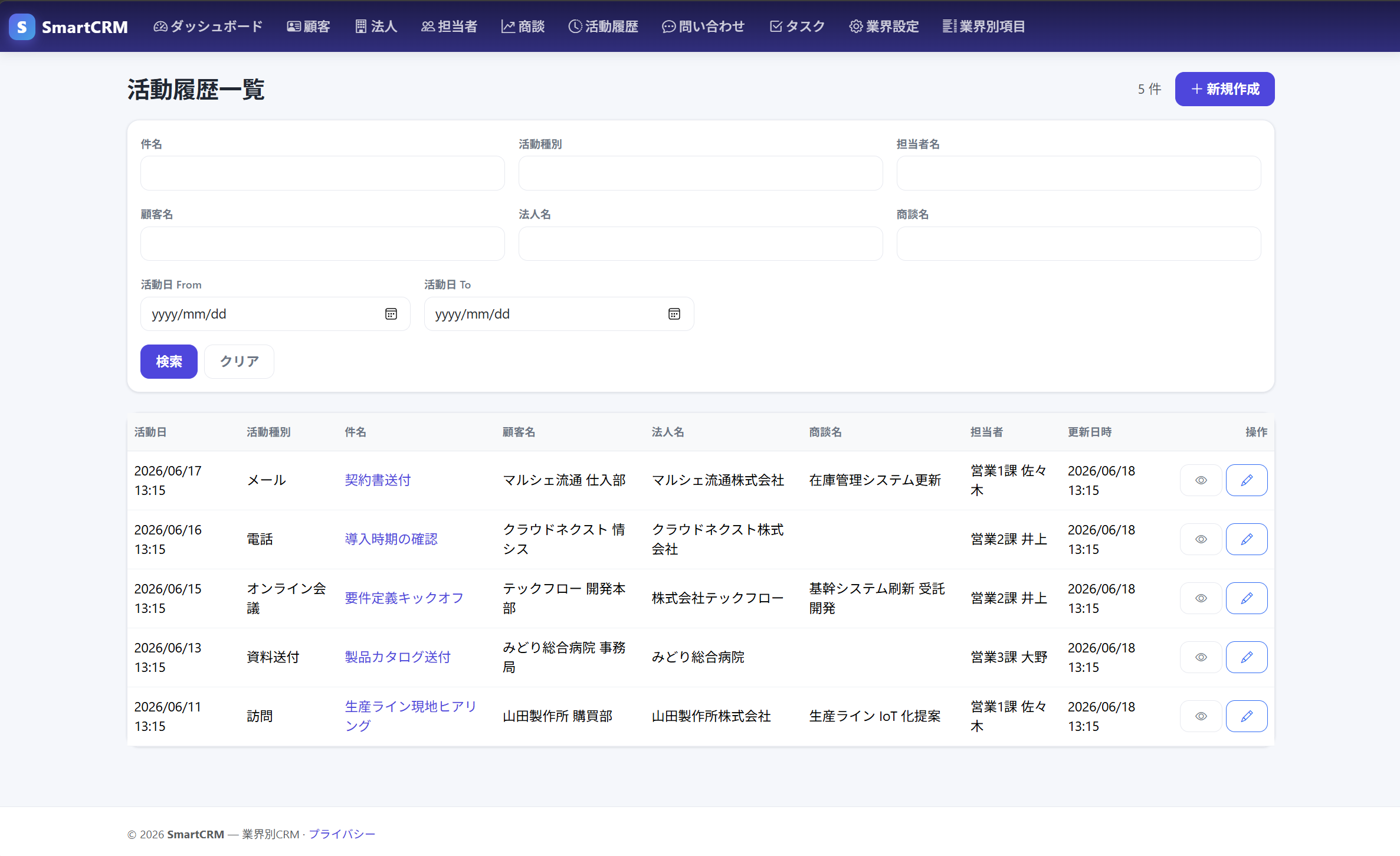Open the 活動日 From calendar picker
The width and height of the screenshot is (1400, 856).
(391, 314)
